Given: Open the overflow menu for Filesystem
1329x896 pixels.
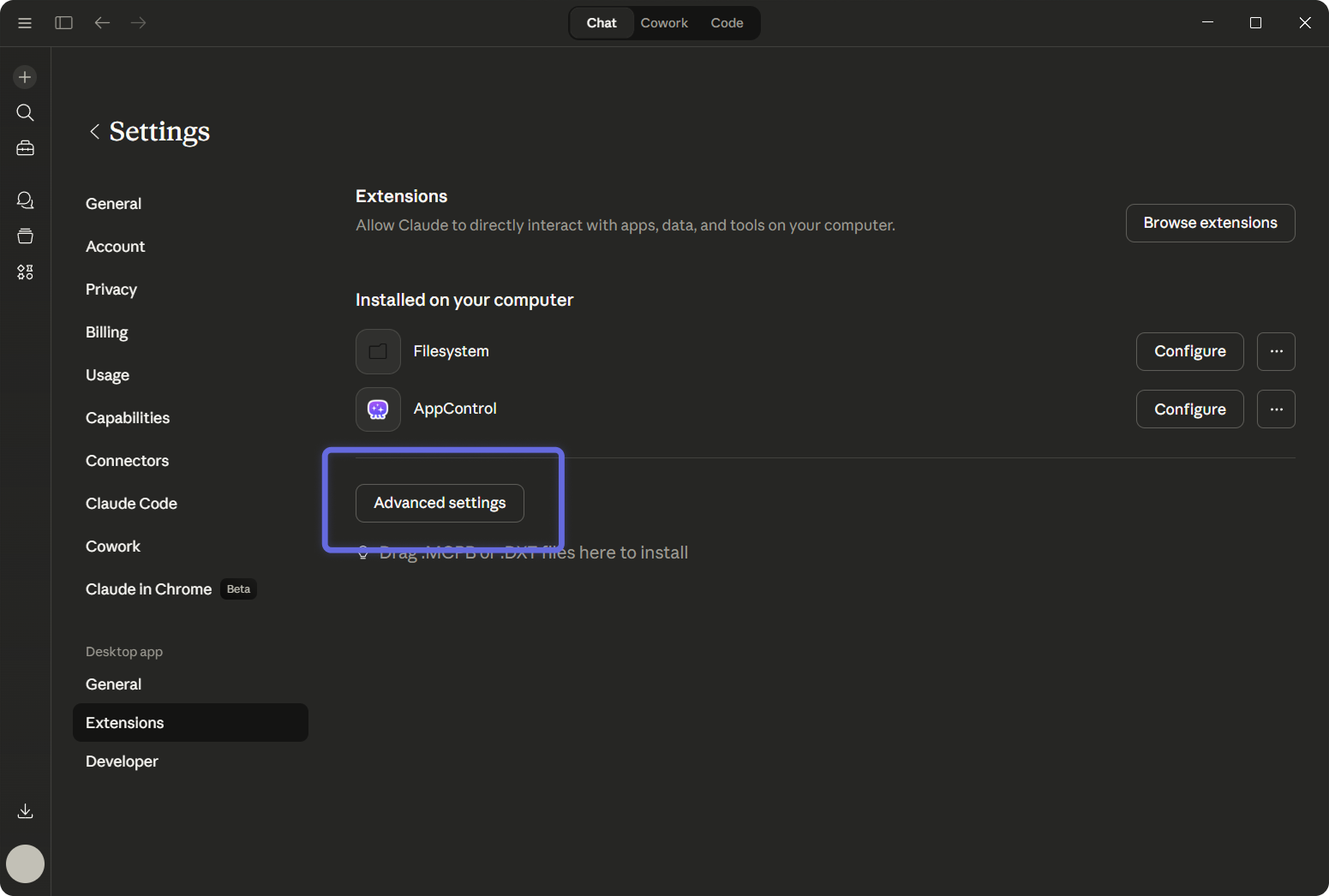Looking at the screenshot, I should (x=1276, y=351).
